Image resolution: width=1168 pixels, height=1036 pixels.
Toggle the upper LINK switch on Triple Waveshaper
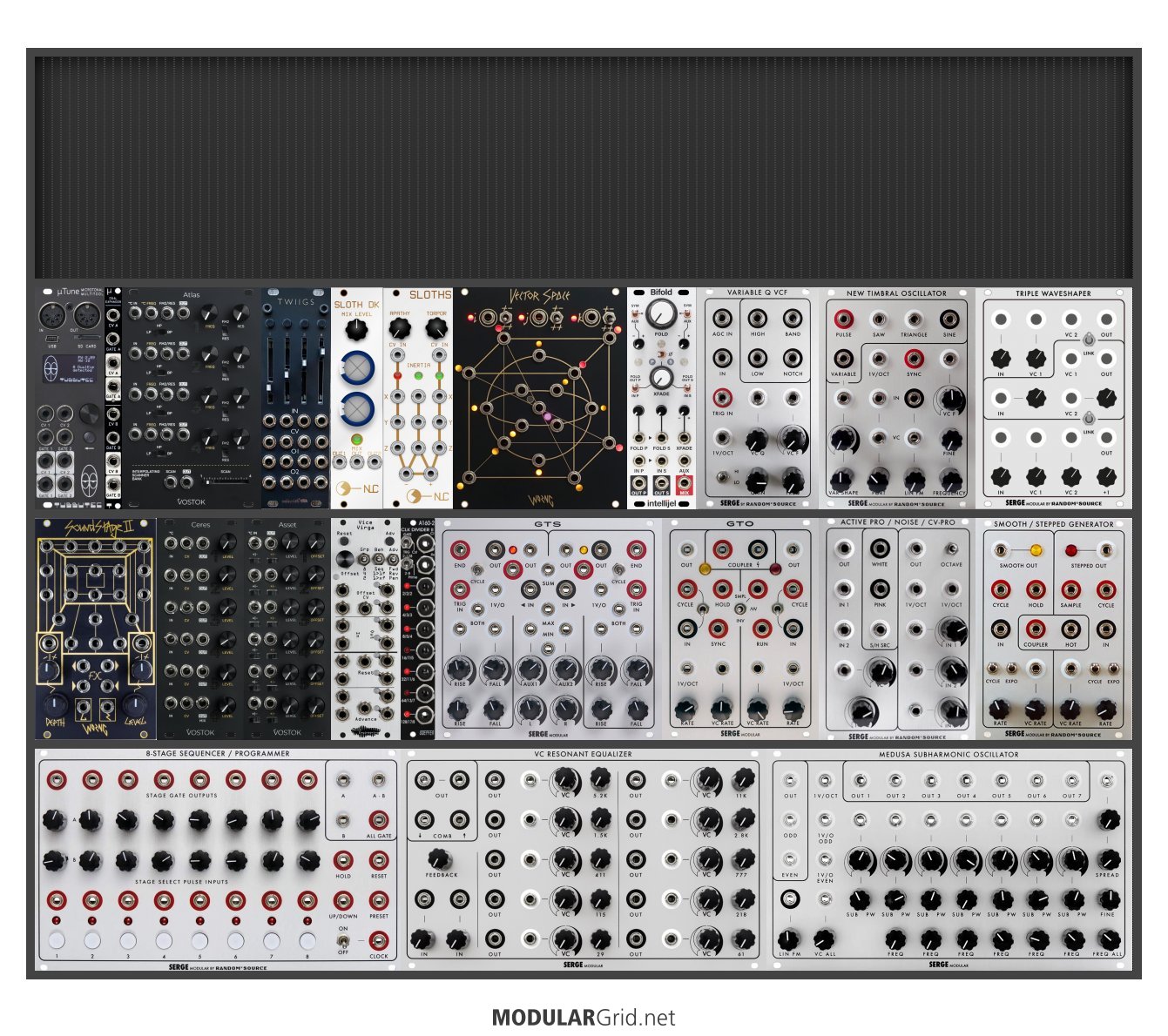(x=1089, y=339)
